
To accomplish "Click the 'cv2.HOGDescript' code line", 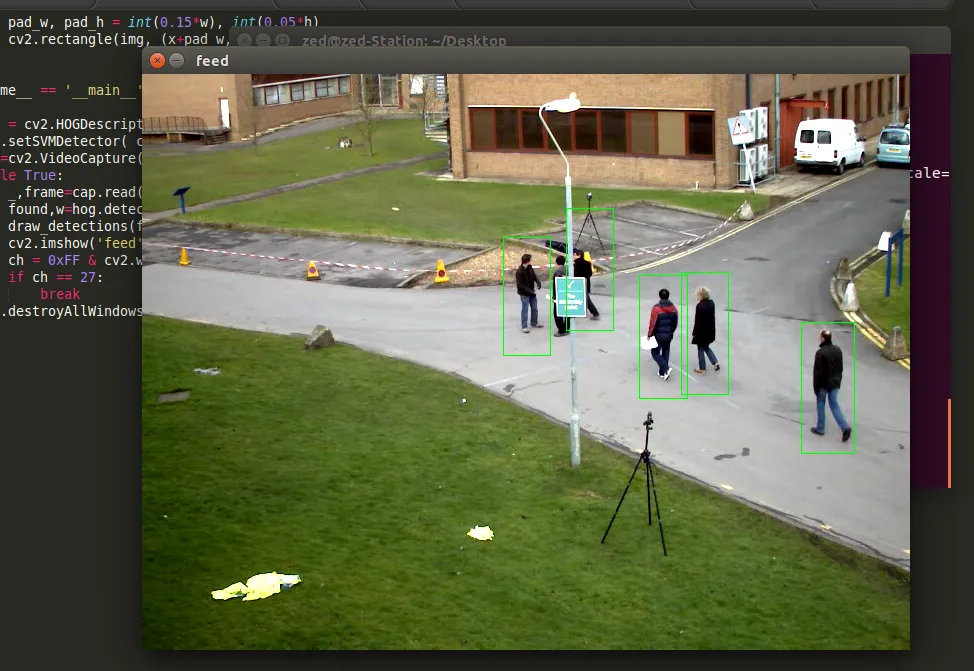I will coord(76,124).
